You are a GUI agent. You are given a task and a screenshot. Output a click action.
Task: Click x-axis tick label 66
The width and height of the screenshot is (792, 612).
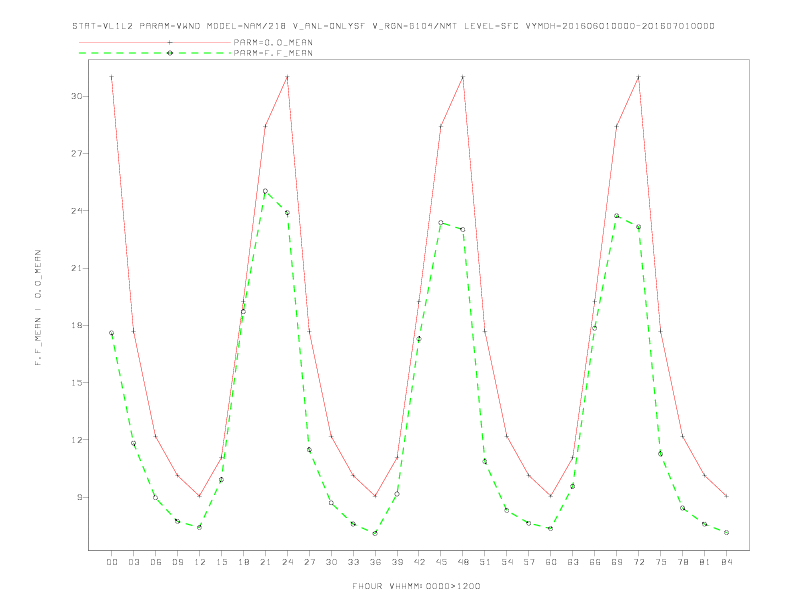coord(595,562)
